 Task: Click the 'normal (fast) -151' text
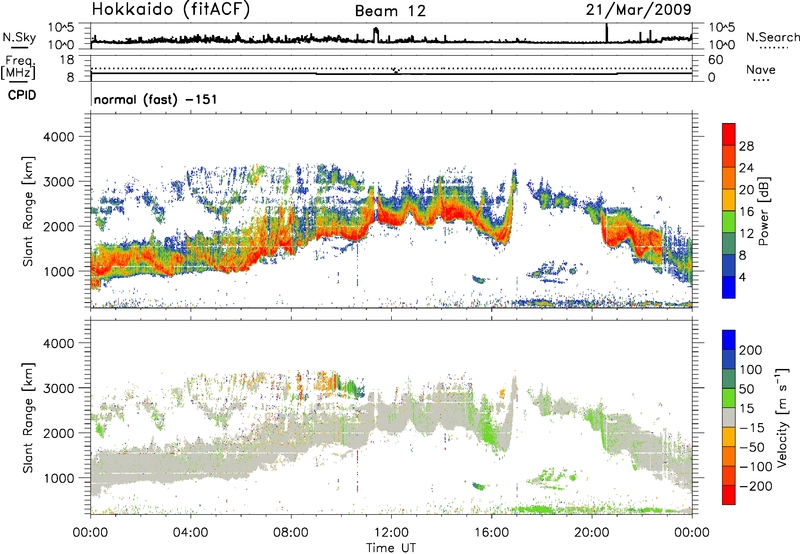(156, 99)
